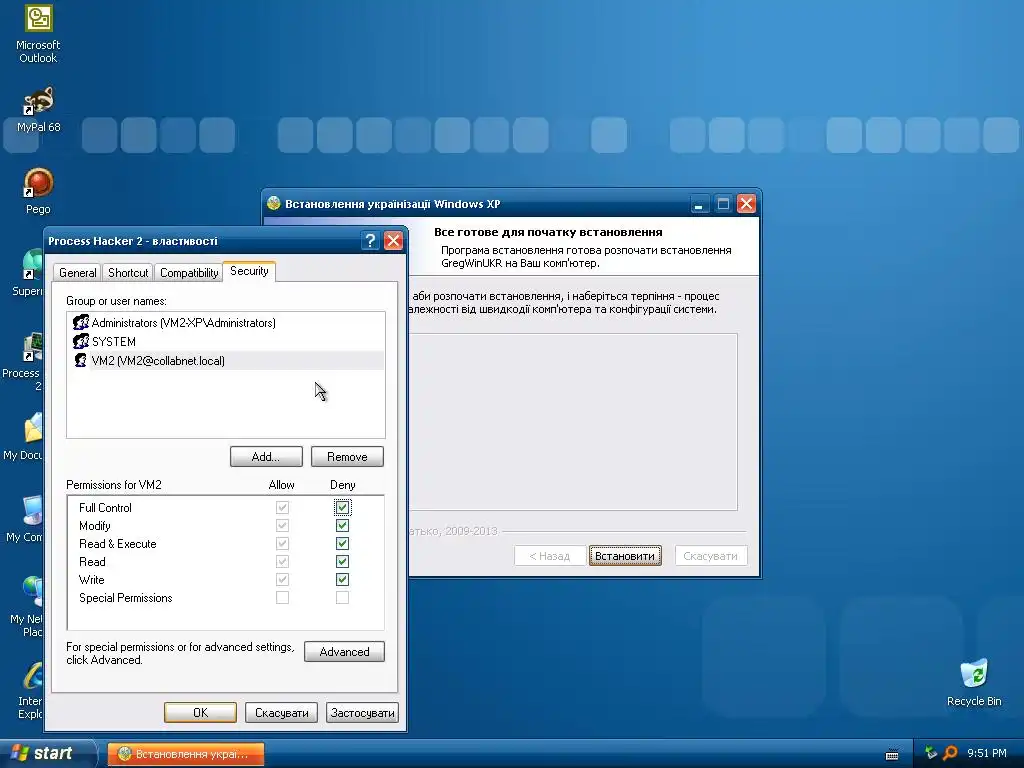This screenshot has height=768, width=1024.
Task: Click the VM2 user icon in list
Action: tap(80, 360)
